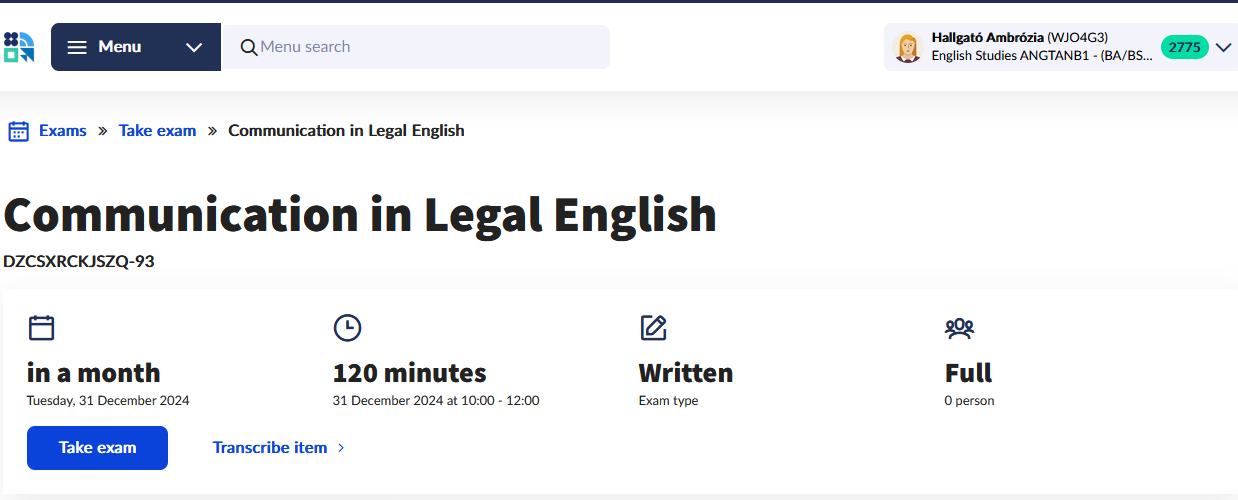
Task: Click the calendar date icon
Action: pyautogui.click(x=41, y=327)
